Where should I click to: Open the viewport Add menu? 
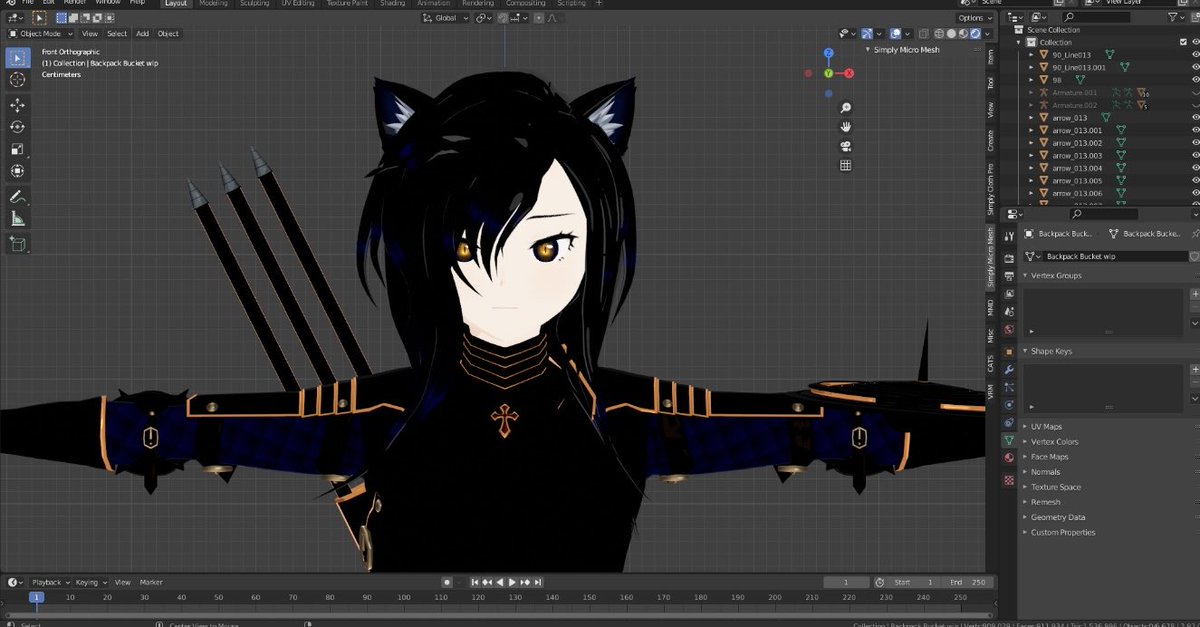tap(143, 33)
